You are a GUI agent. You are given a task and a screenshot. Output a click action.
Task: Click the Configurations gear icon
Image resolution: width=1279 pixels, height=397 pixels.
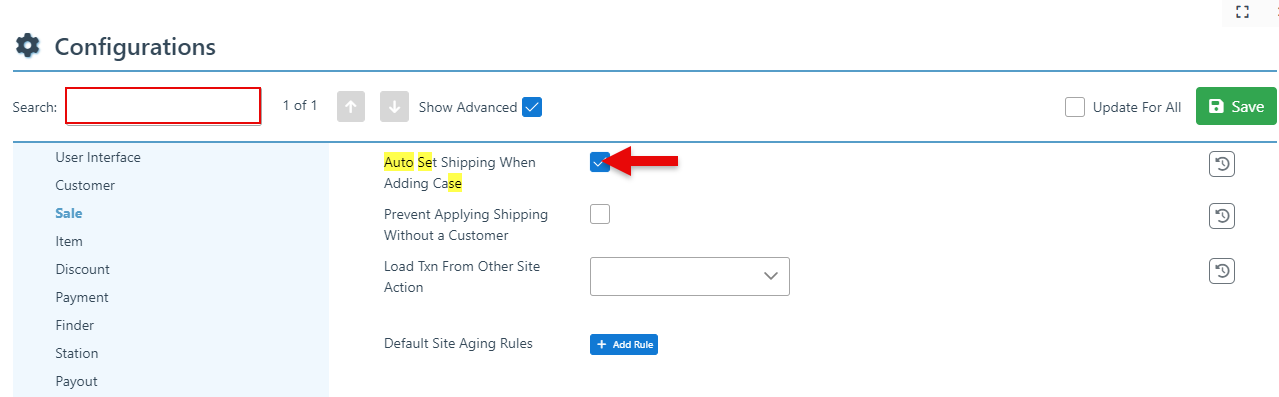click(28, 46)
